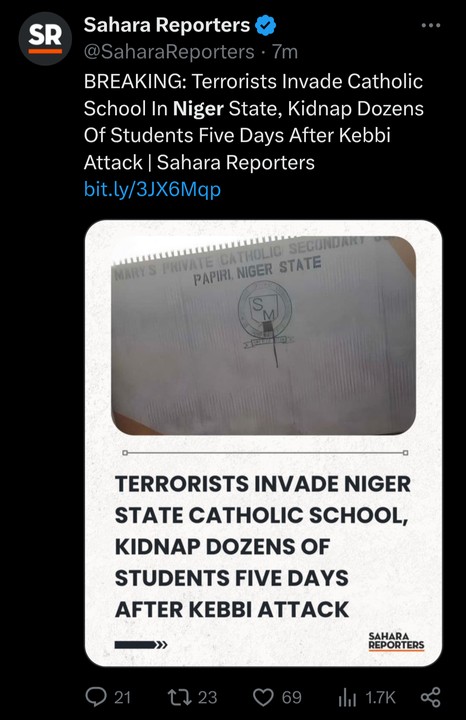466x720 pixels.
Task: Tap the 69 likes count
Action: coord(292,698)
